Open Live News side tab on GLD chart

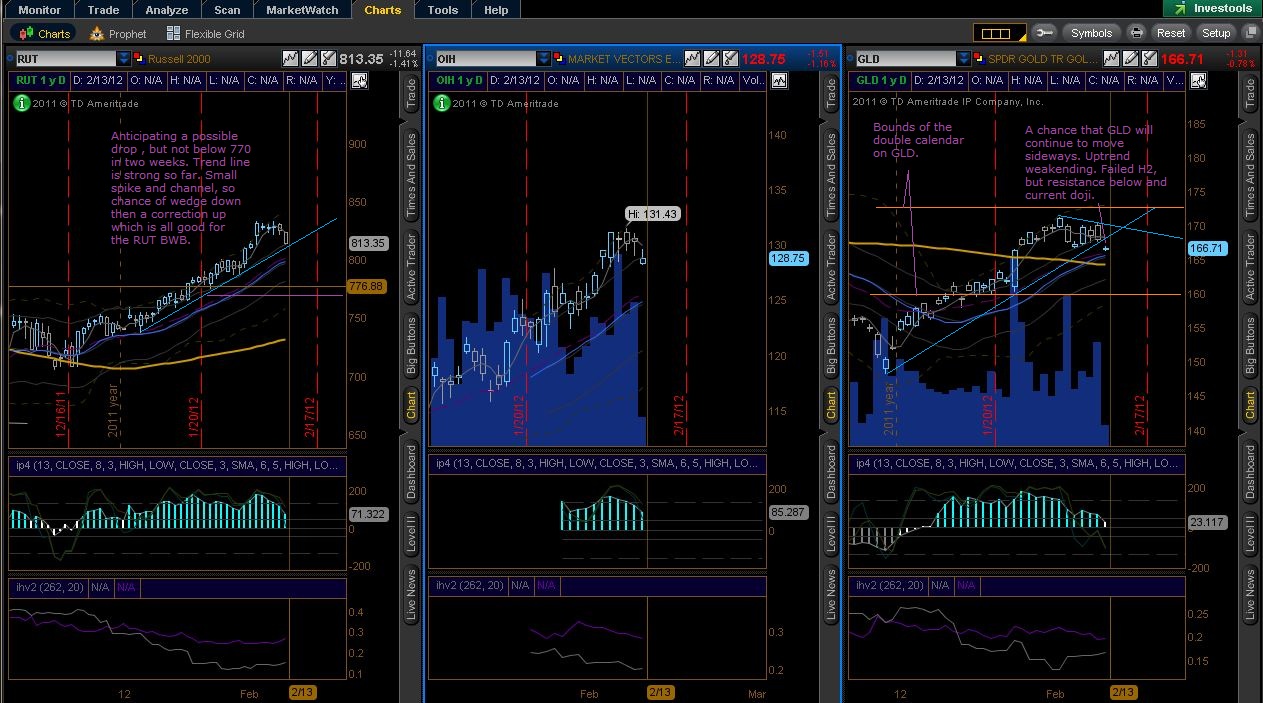point(1250,597)
